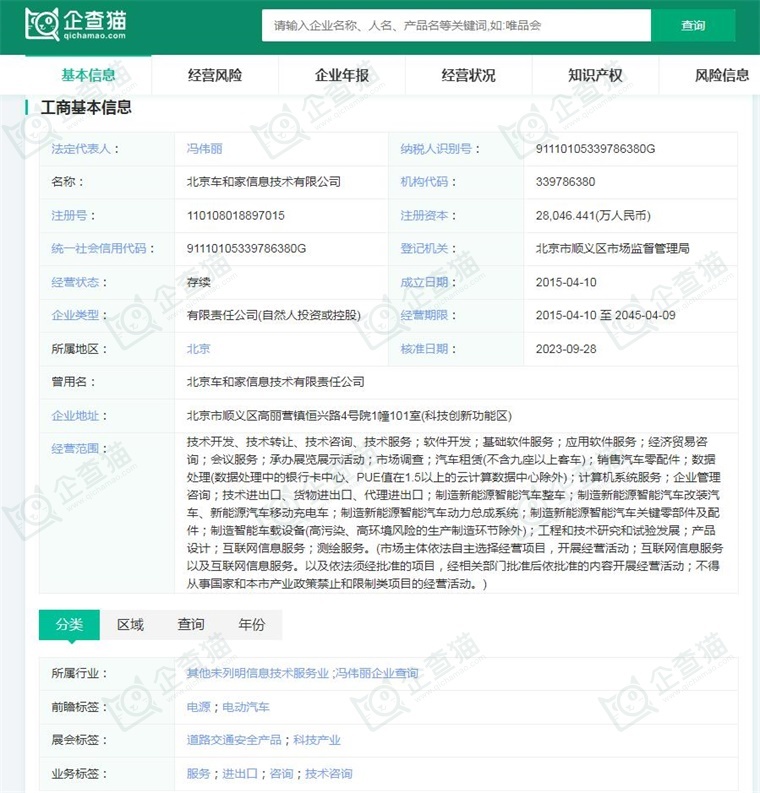The height and width of the screenshot is (793, 760).
Task: Open the 风险信息 tab
Action: click(x=722, y=75)
